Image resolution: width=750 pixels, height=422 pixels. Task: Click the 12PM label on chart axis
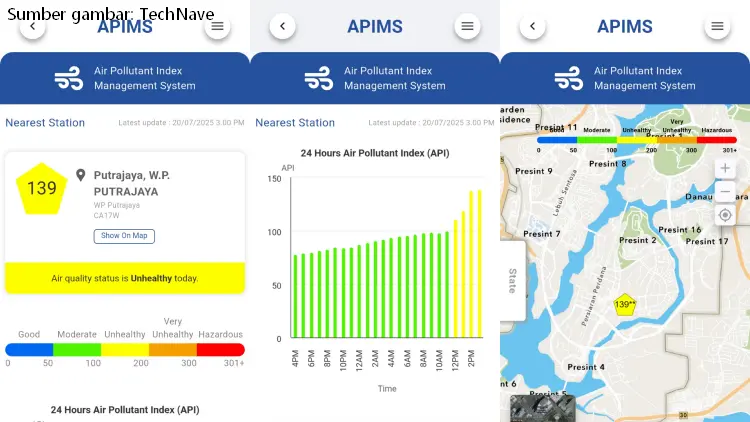[455, 360]
